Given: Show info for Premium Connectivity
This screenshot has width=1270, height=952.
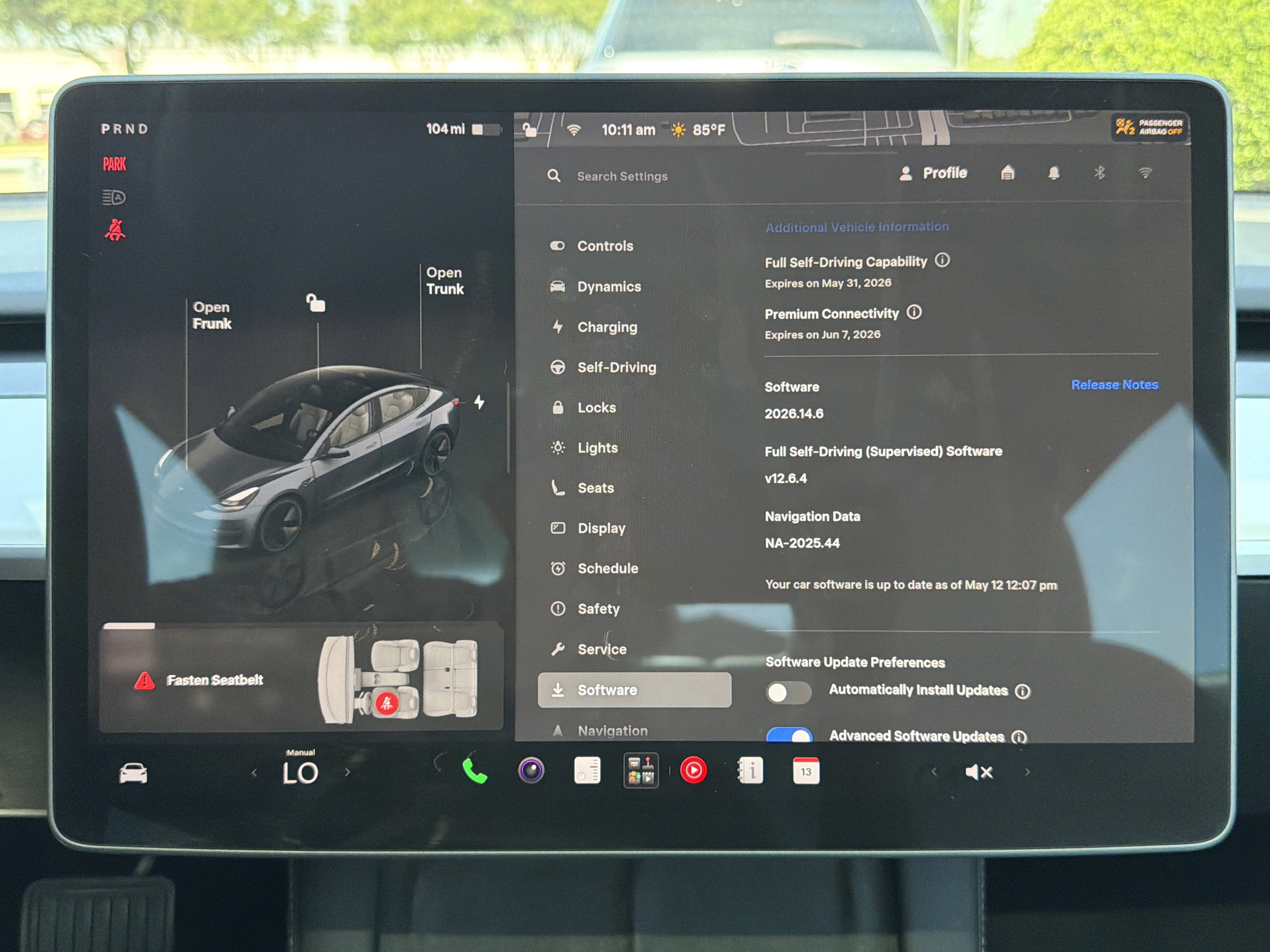Looking at the screenshot, I should point(914,312).
